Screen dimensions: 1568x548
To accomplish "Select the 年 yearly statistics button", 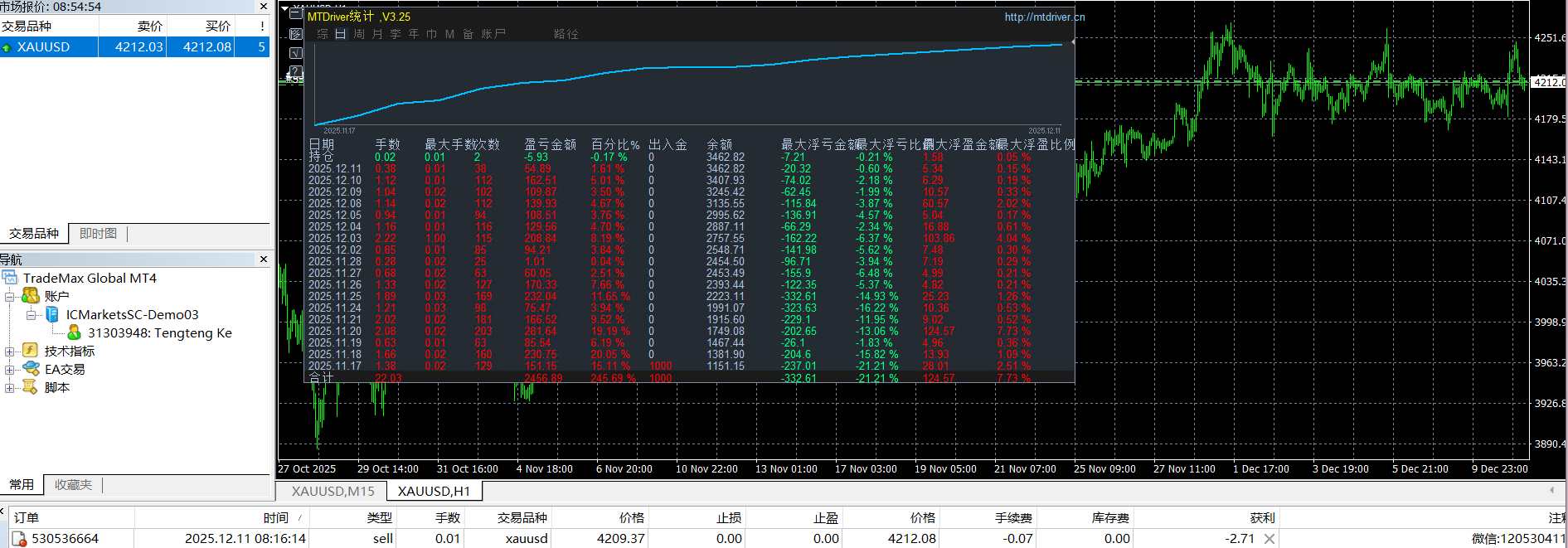I will 414,34.
